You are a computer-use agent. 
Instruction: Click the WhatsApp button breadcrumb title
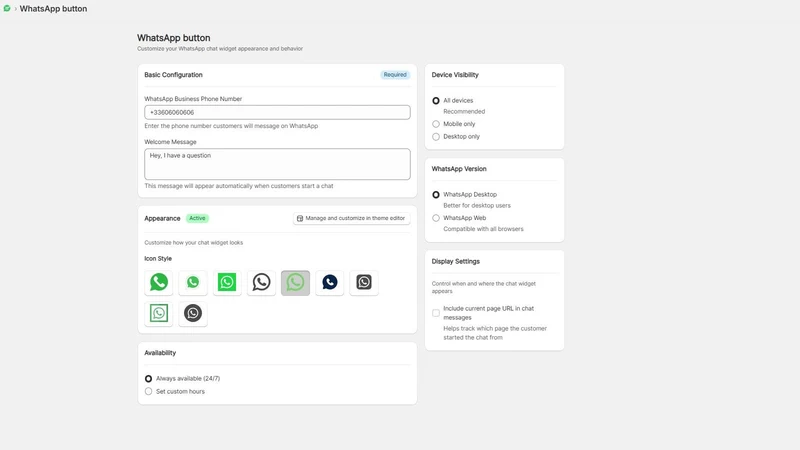[53, 9]
